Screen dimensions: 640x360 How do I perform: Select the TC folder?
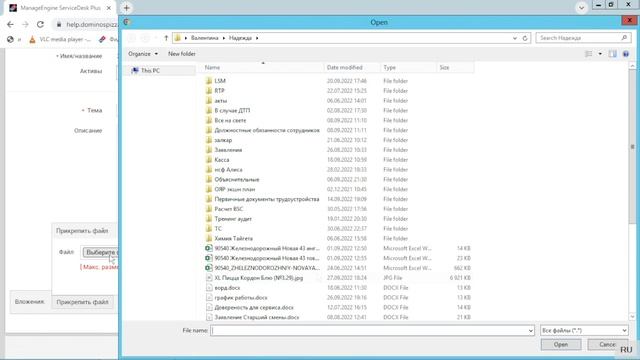pyautogui.click(x=218, y=229)
